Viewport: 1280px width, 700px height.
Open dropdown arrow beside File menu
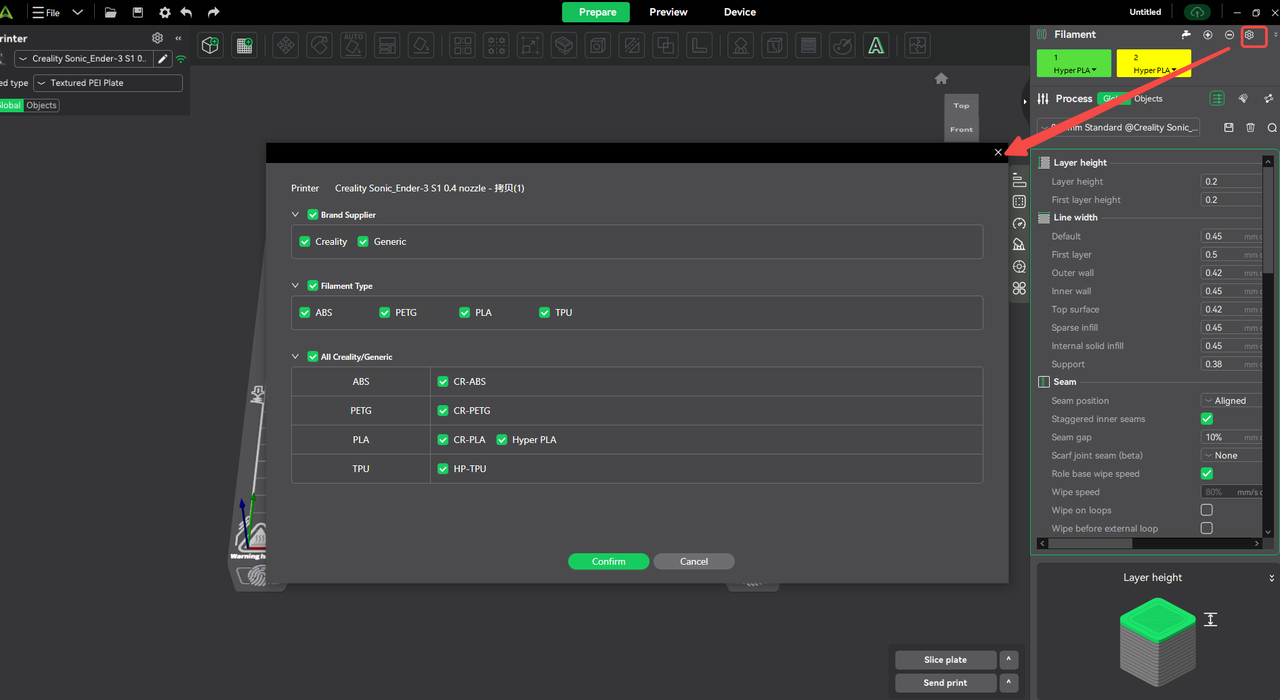(x=77, y=12)
